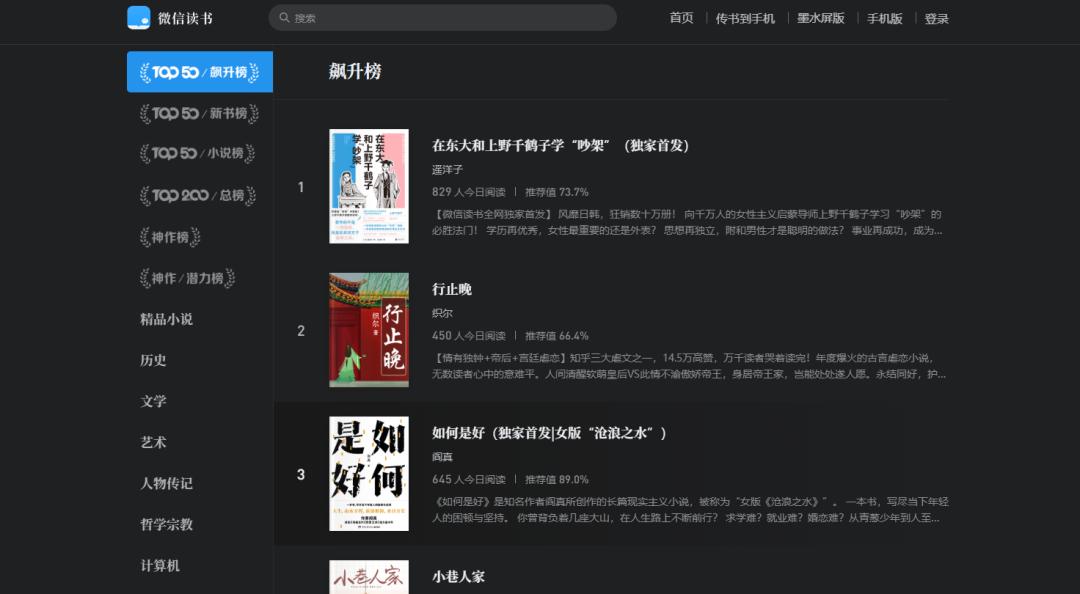The width and height of the screenshot is (1080, 594).
Task: Click the magnifier icon in the search bar
Action: click(x=284, y=17)
